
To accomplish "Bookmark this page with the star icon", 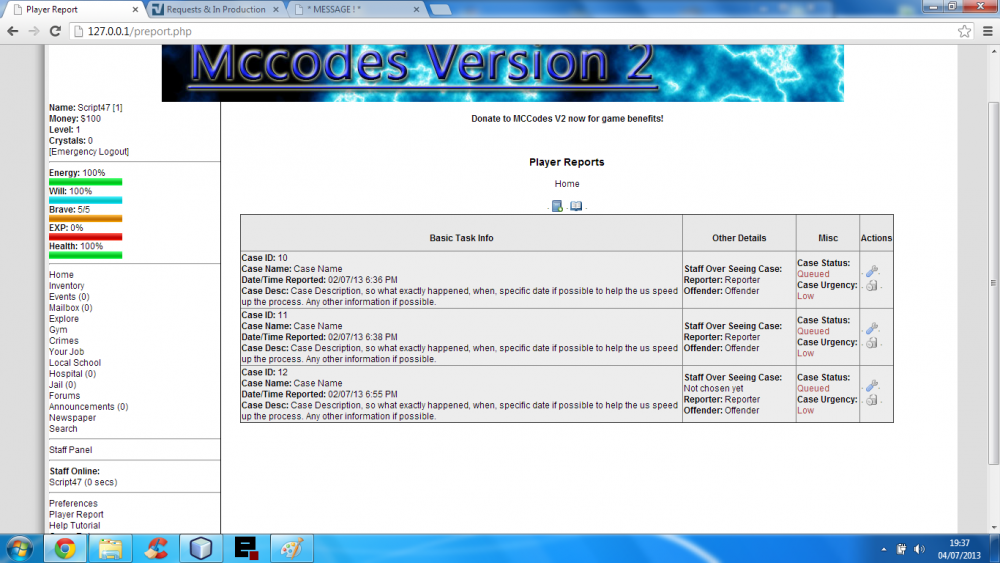I will (x=964, y=31).
